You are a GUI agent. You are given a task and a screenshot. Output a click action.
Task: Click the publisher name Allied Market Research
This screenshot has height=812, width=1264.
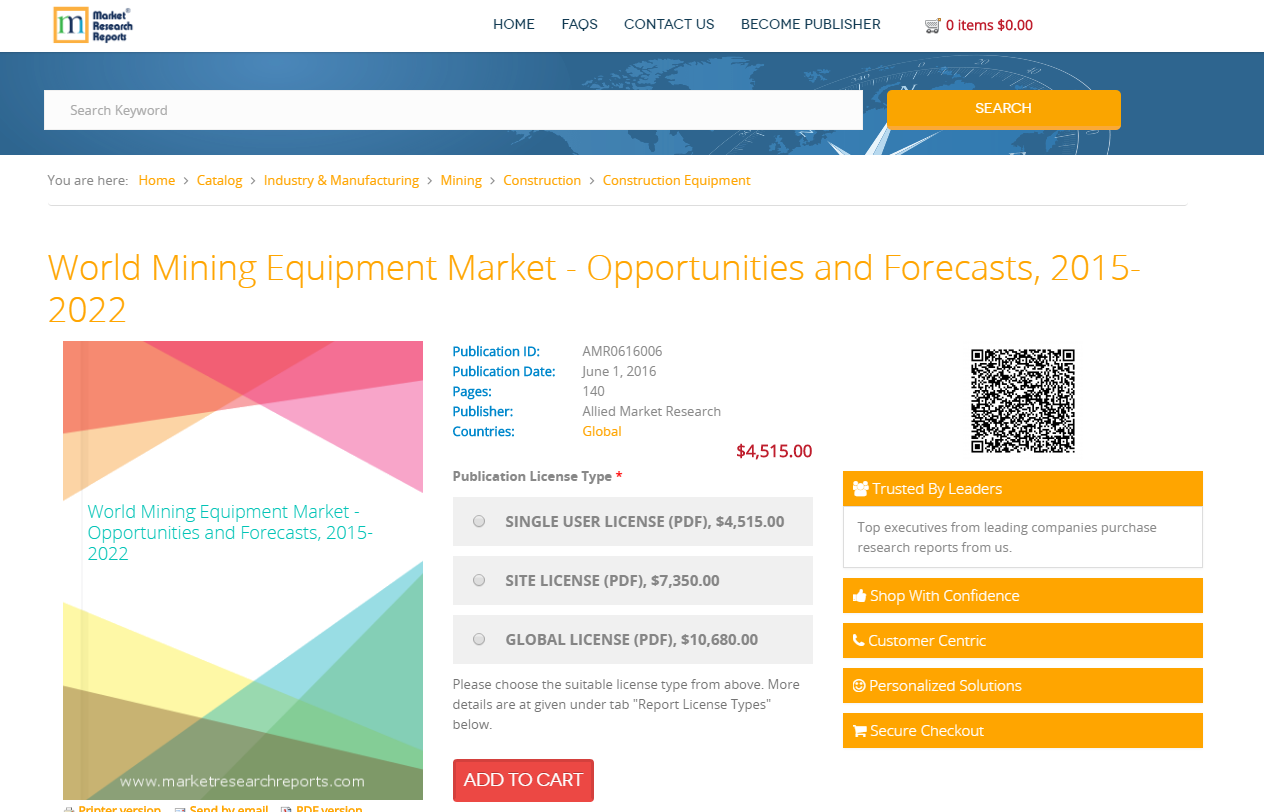click(x=651, y=412)
